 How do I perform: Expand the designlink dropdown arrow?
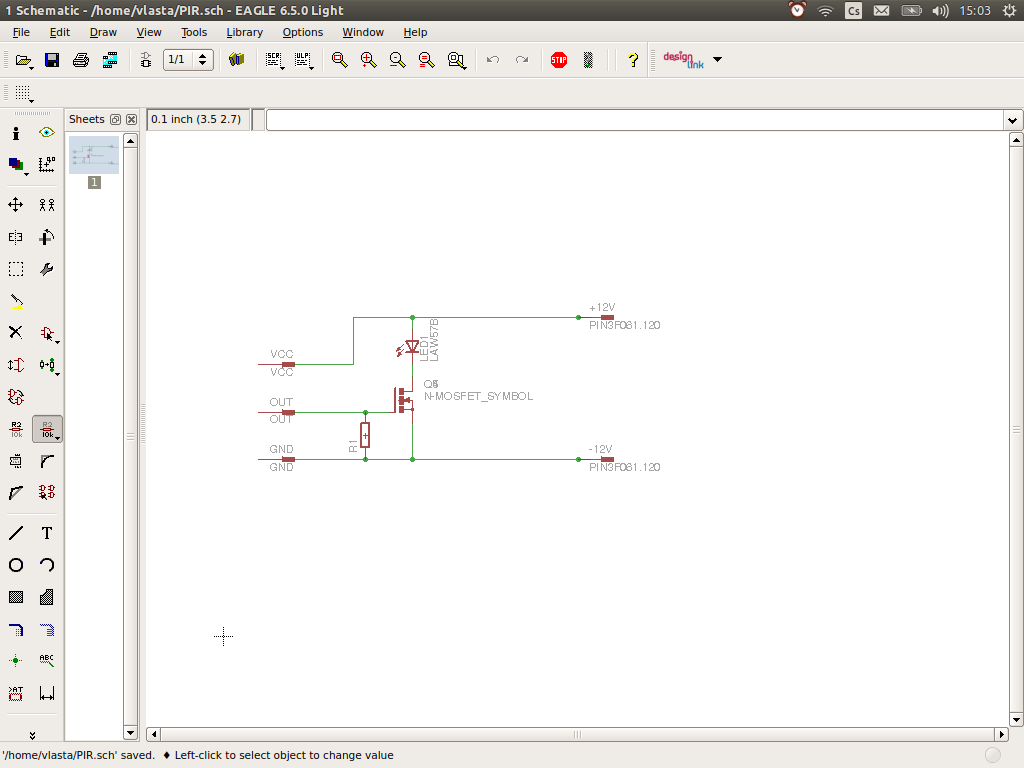click(717, 60)
